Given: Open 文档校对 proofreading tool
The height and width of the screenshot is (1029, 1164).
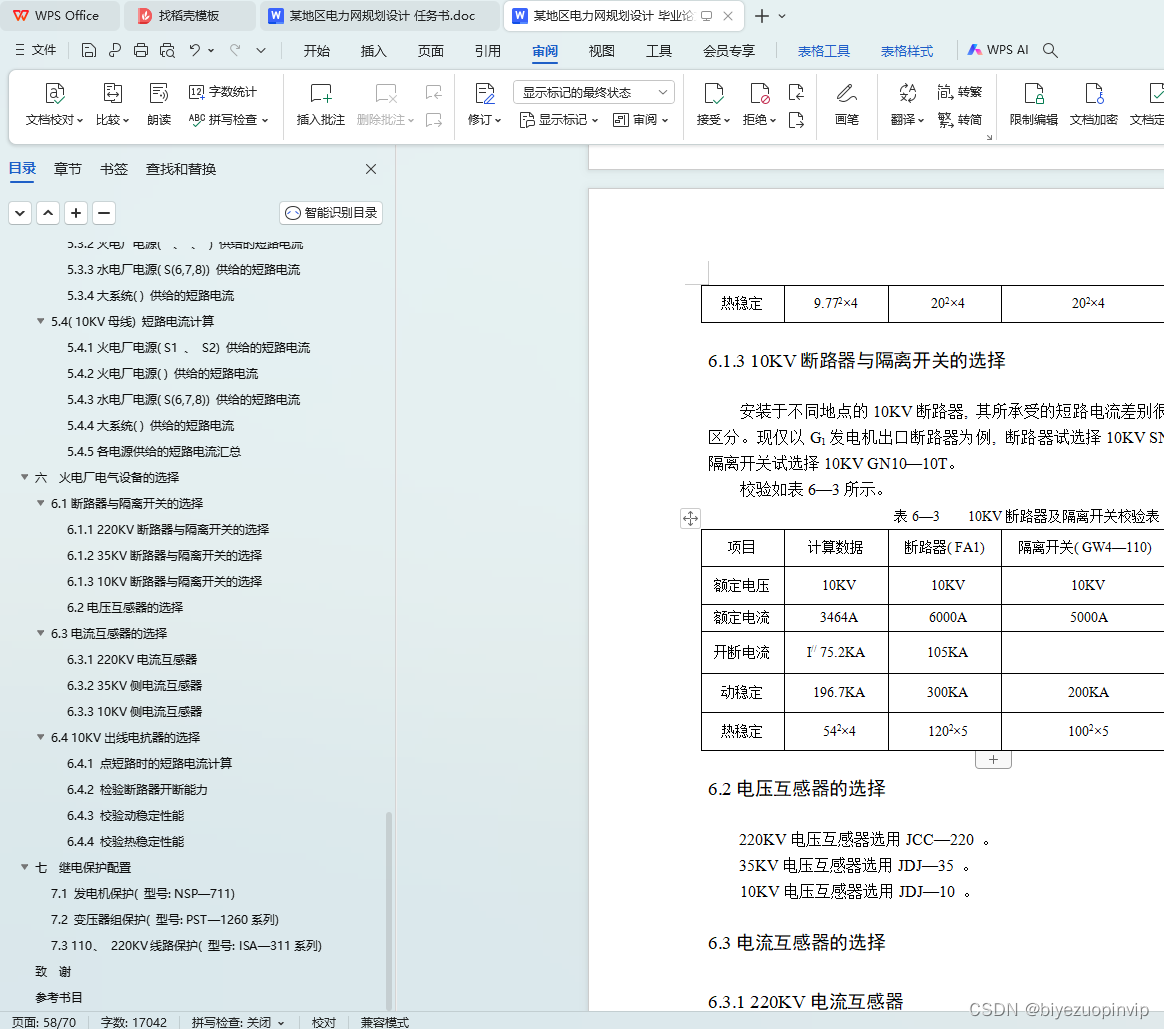Looking at the screenshot, I should pyautogui.click(x=54, y=104).
